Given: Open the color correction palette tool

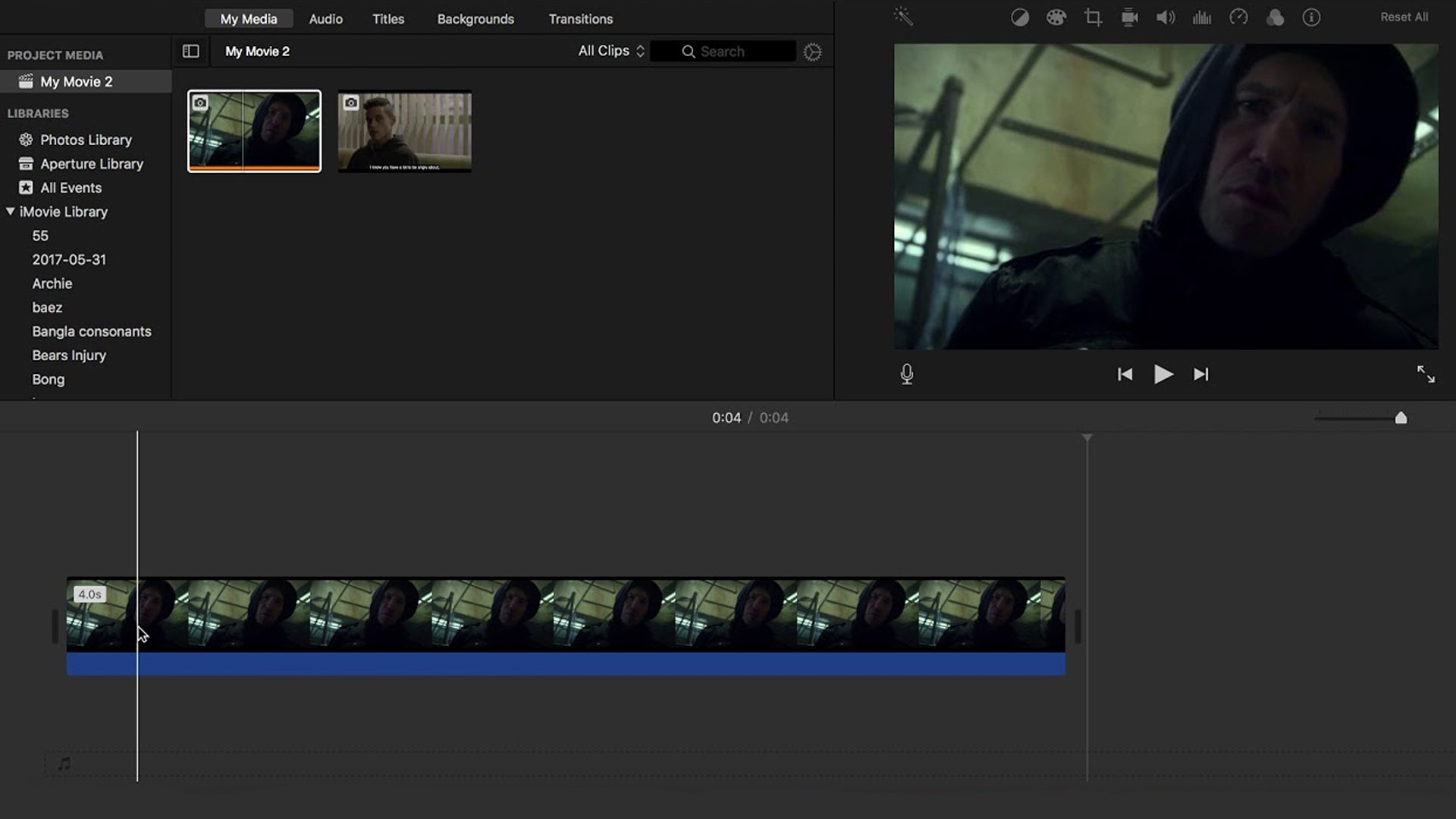Looking at the screenshot, I should [1056, 17].
